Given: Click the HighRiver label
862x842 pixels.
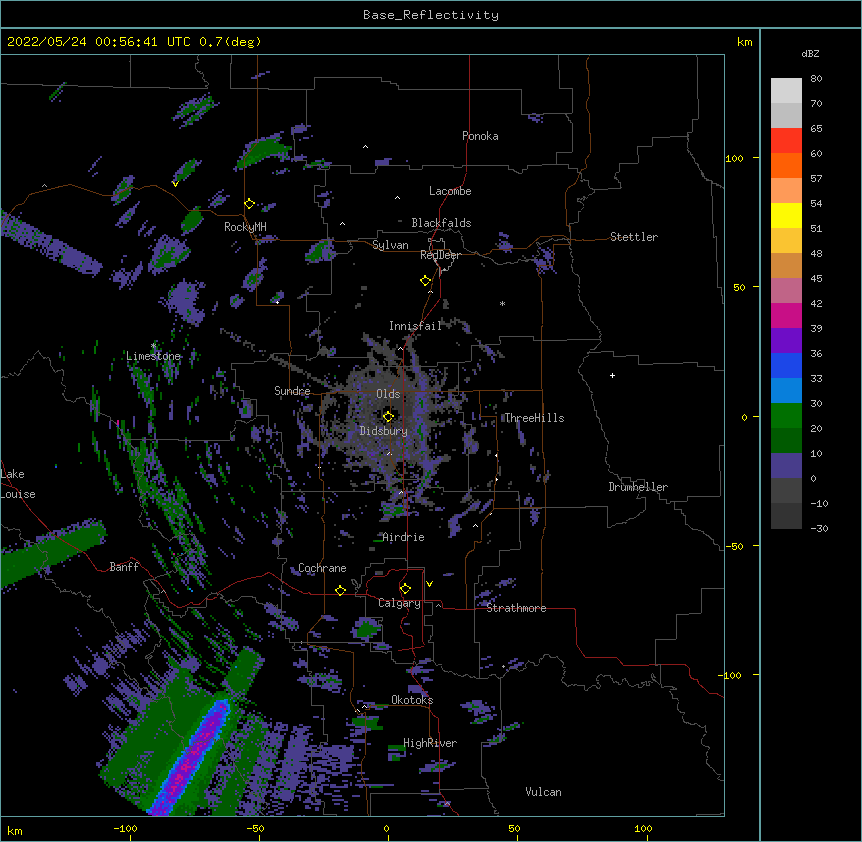Looking at the screenshot, I should [x=430, y=743].
